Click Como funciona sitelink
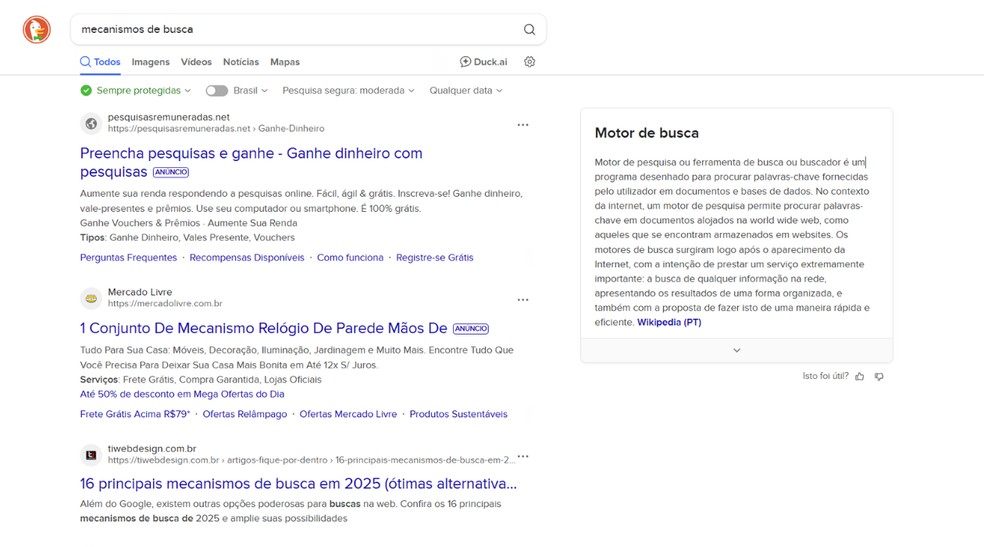 350,258
